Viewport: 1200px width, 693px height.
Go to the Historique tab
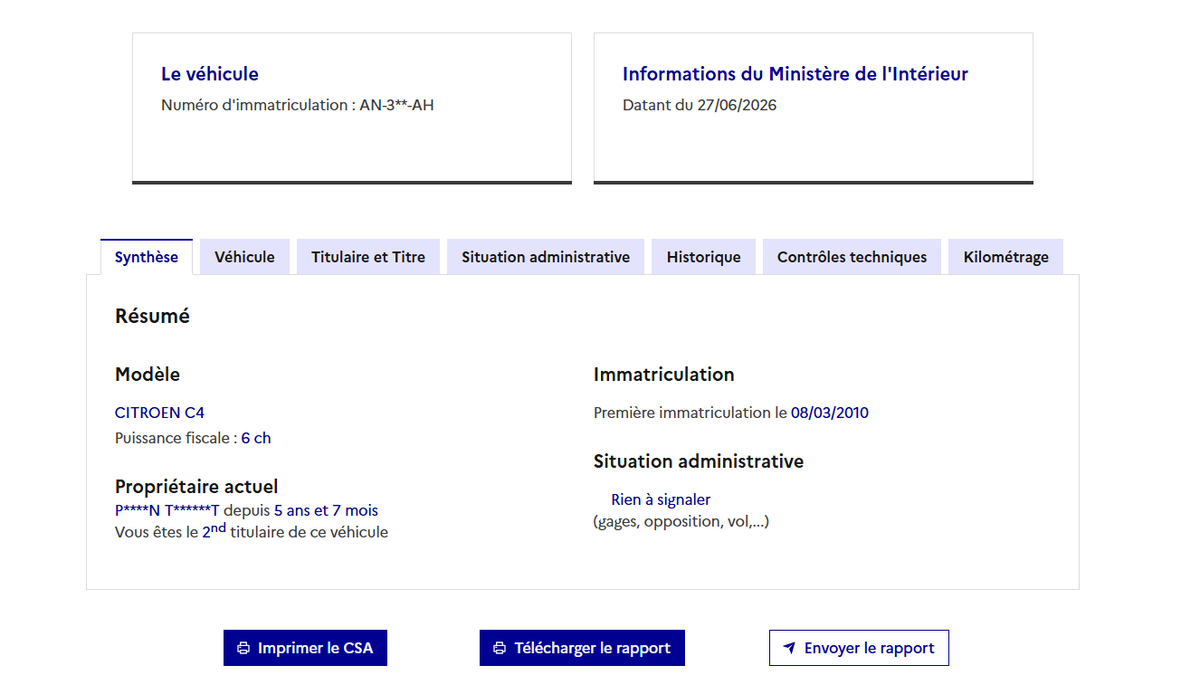[x=704, y=257]
